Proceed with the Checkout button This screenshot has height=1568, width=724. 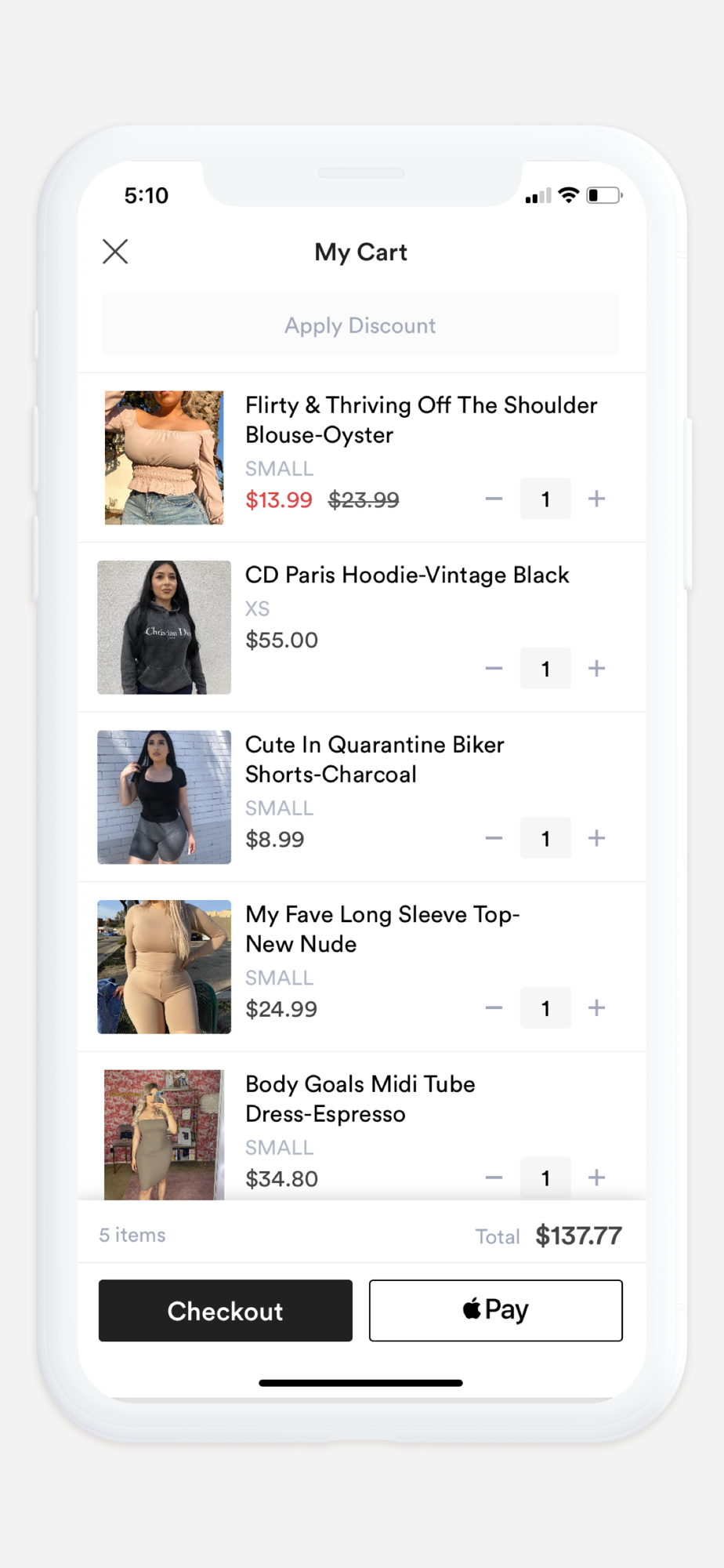point(226,1311)
